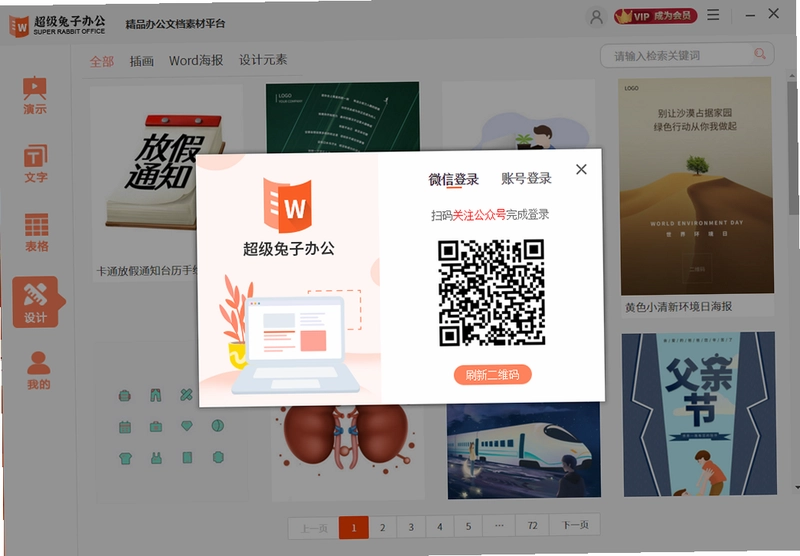Go to 上一页 previous page
800x556 pixels.
pyautogui.click(x=313, y=528)
